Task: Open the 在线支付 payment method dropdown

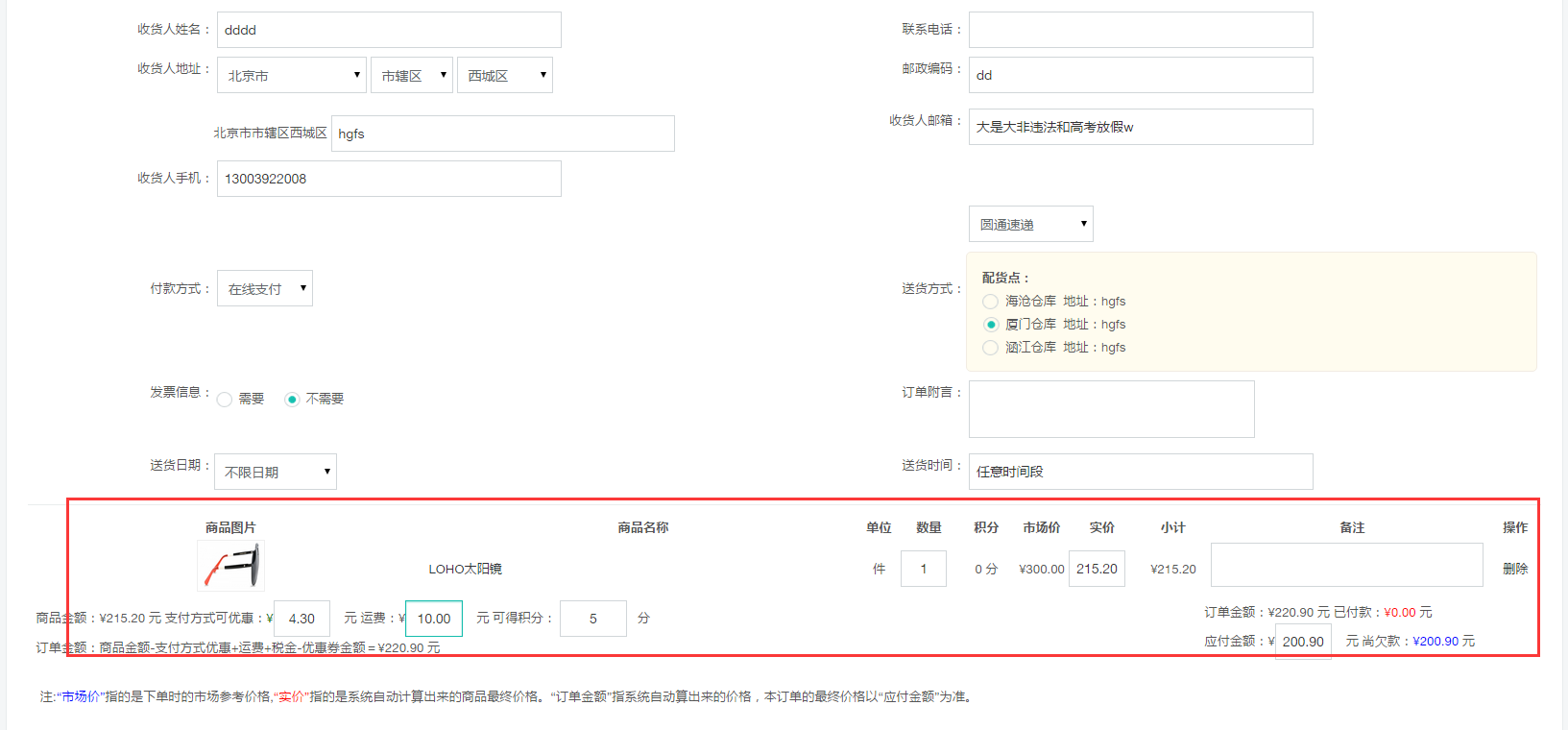Action: click(265, 288)
